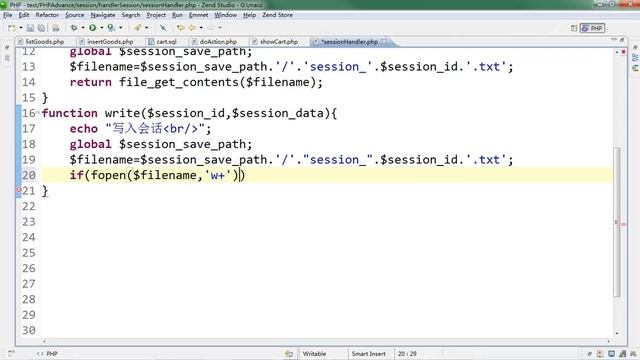Open the Profile dropdown arrow
Viewport: 640px width, 360px height.
point(120,28)
